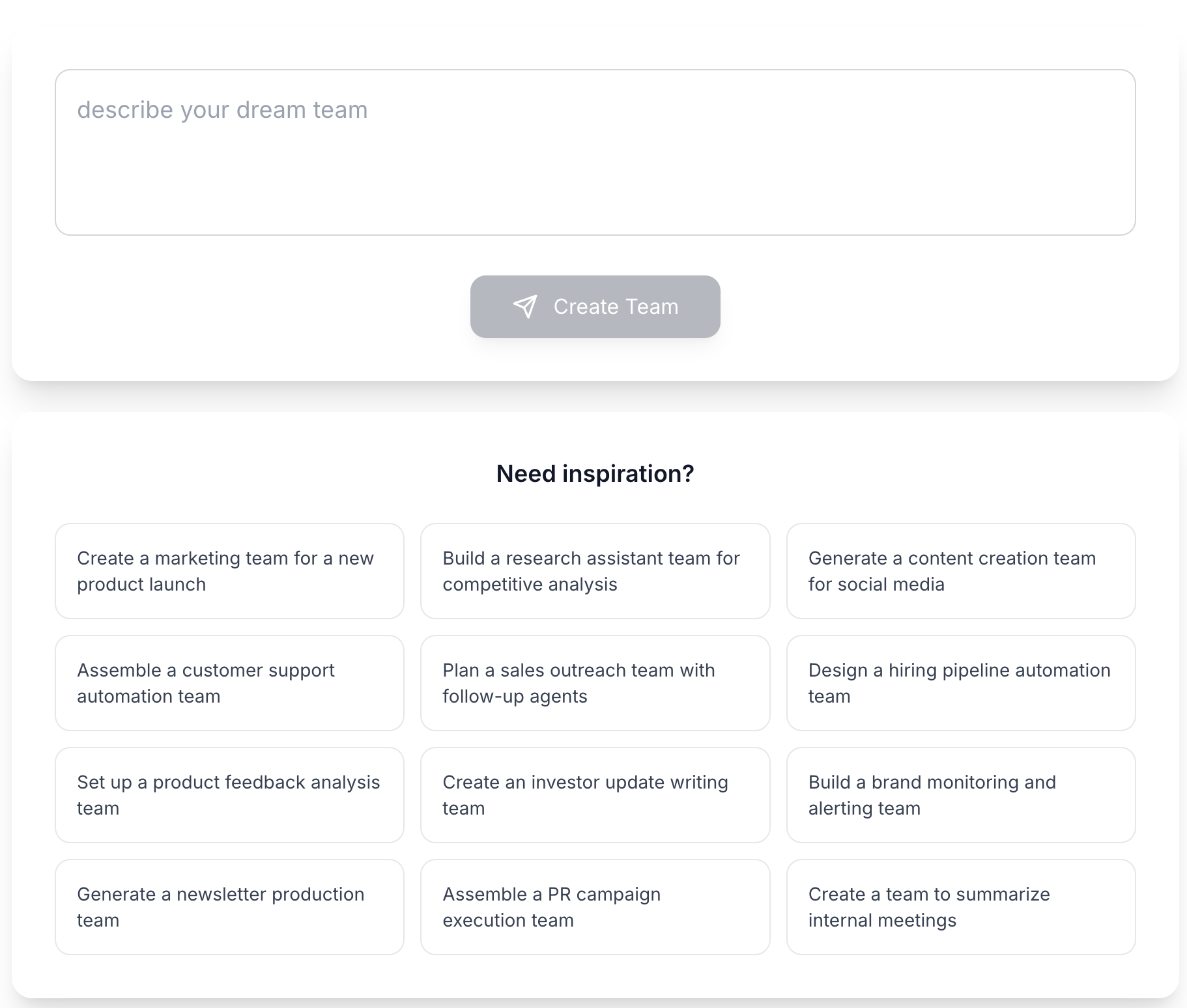Choose the sales outreach team with follow-up agents
Image resolution: width=1187 pixels, height=1008 pixels.
pos(595,683)
